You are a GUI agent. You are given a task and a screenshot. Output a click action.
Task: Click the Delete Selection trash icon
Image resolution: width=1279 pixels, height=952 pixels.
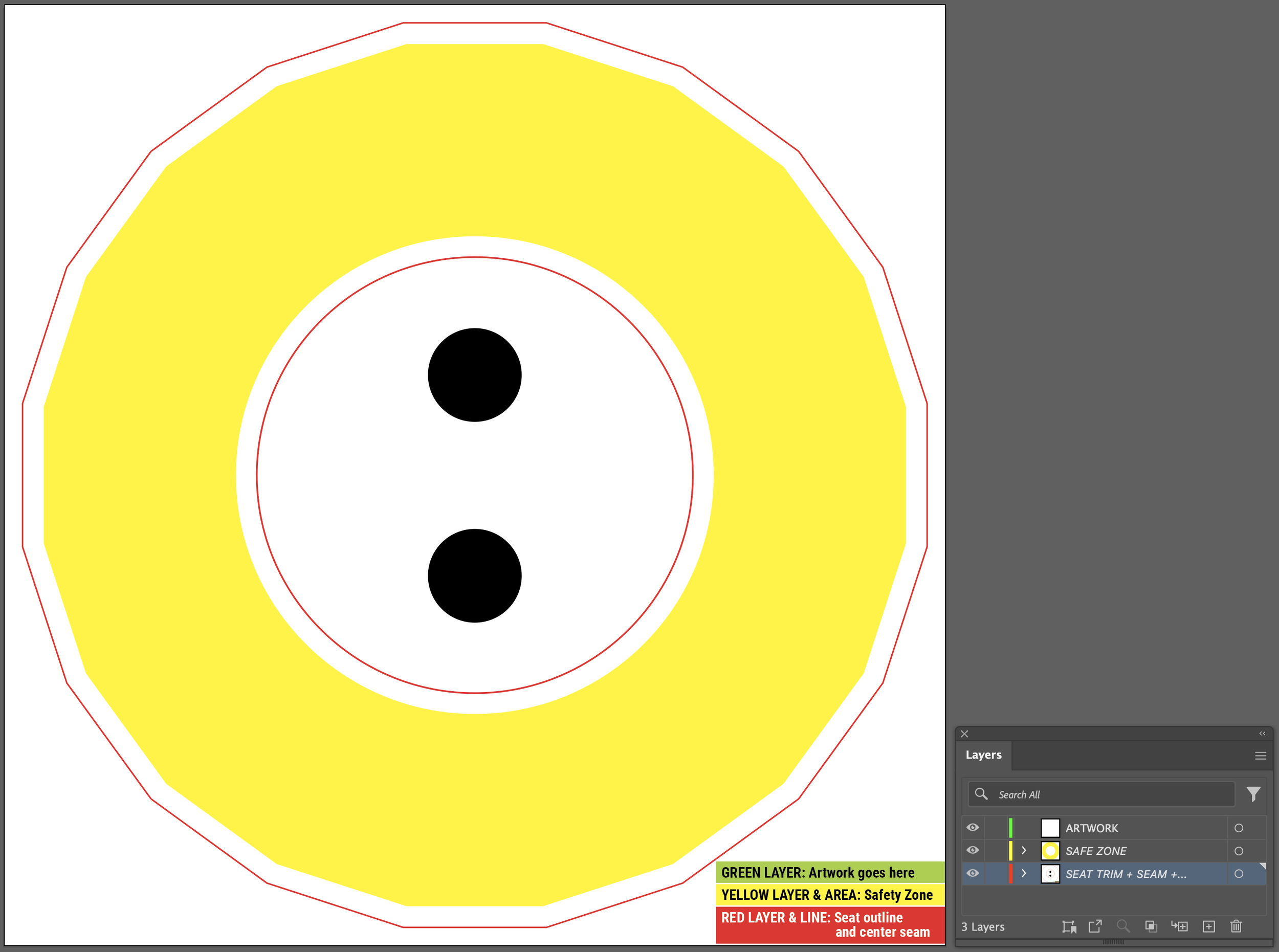(x=1236, y=926)
